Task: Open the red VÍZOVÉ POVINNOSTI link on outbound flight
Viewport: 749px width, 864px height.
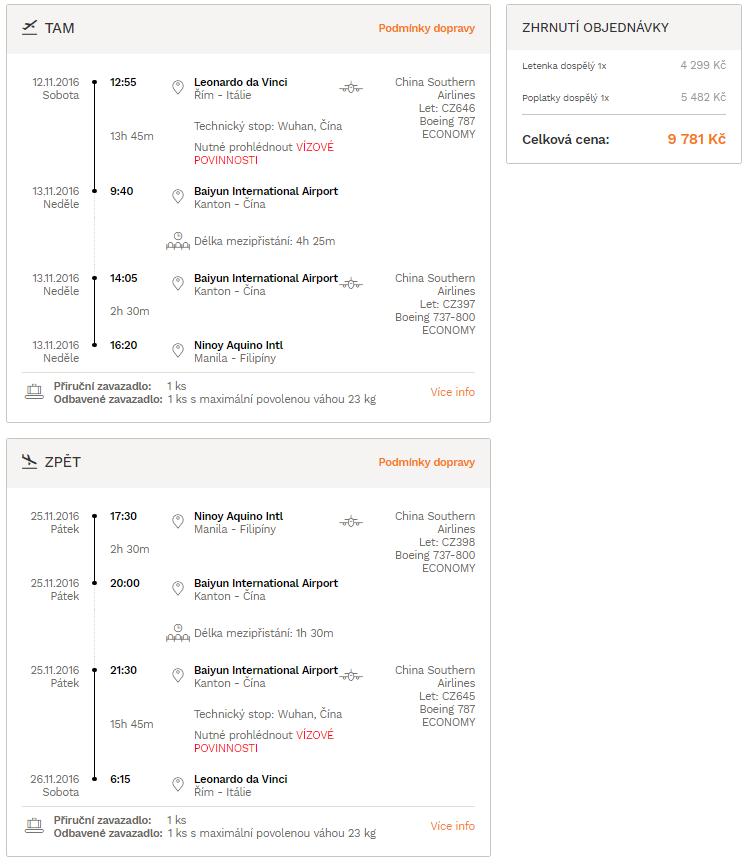Action: tap(263, 154)
